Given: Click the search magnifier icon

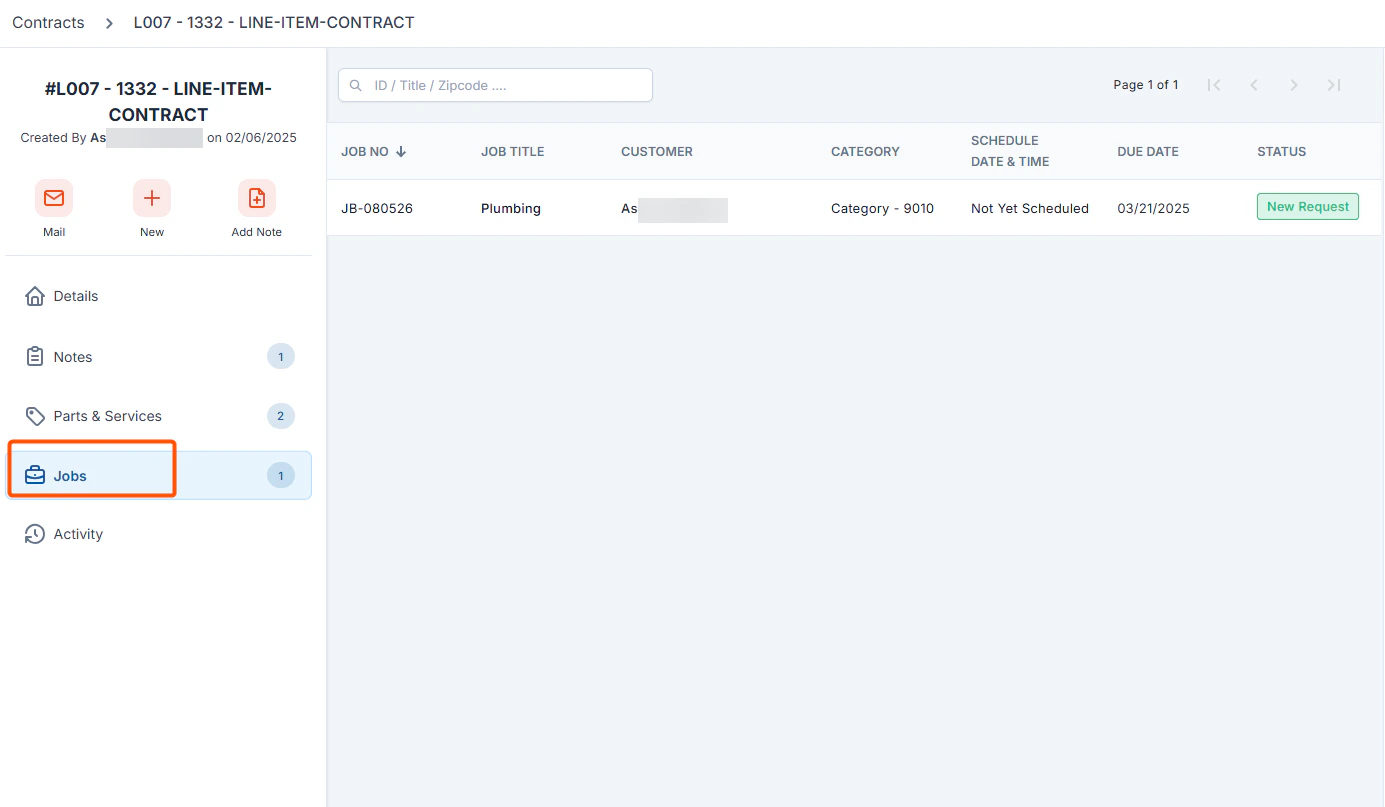Looking at the screenshot, I should coord(356,85).
